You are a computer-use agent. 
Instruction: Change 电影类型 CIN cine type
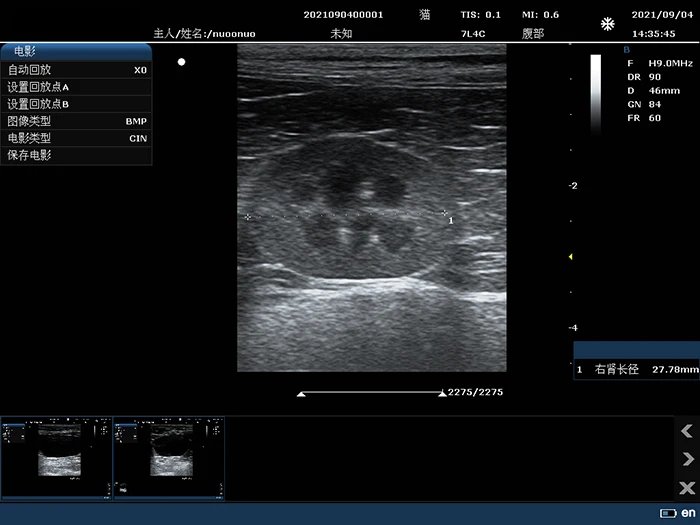tap(76, 138)
